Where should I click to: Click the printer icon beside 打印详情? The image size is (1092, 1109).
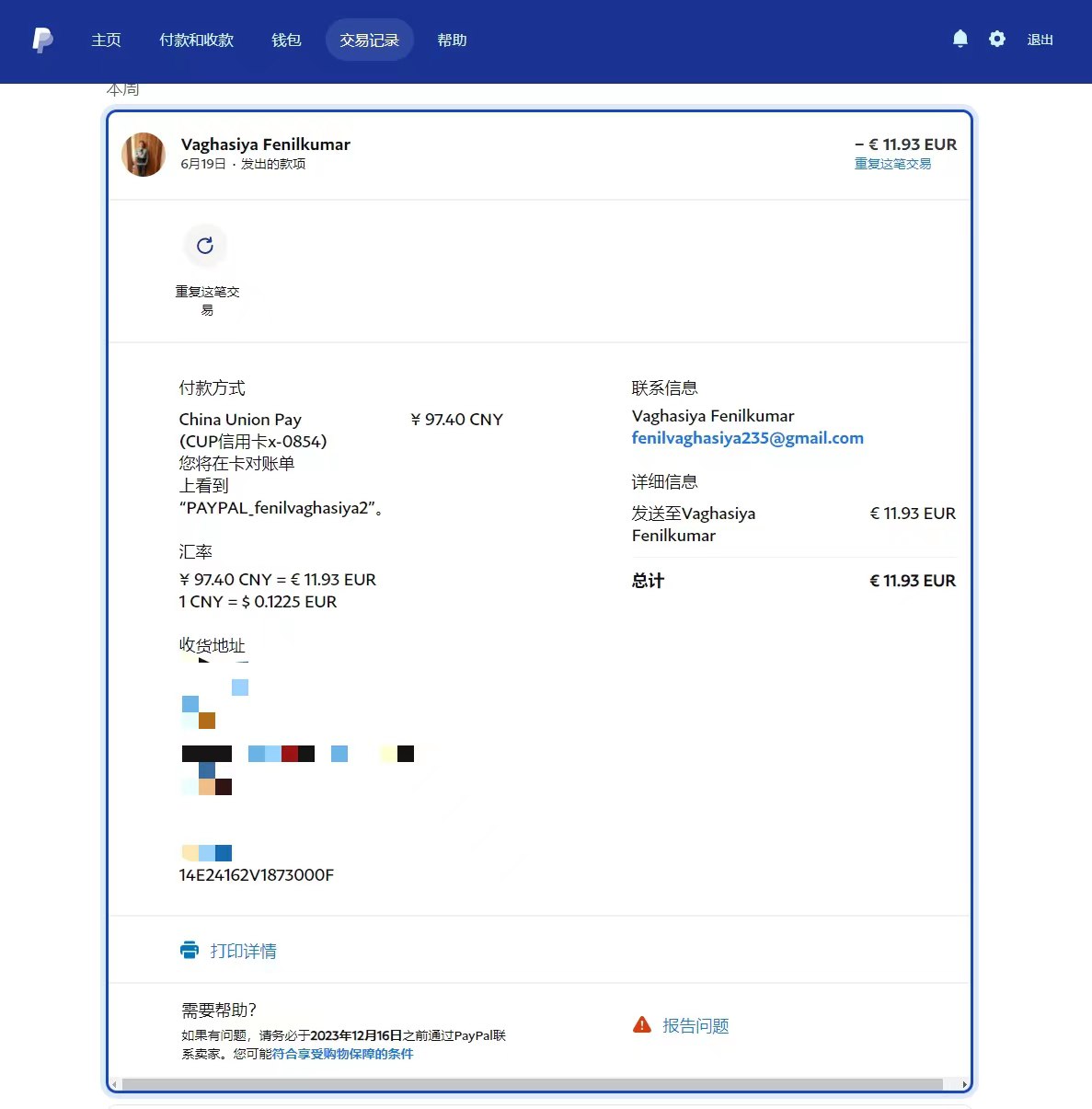190,950
